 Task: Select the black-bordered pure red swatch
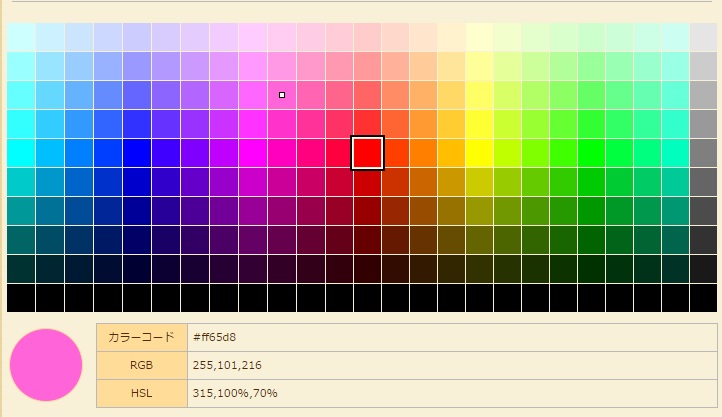[x=367, y=153]
